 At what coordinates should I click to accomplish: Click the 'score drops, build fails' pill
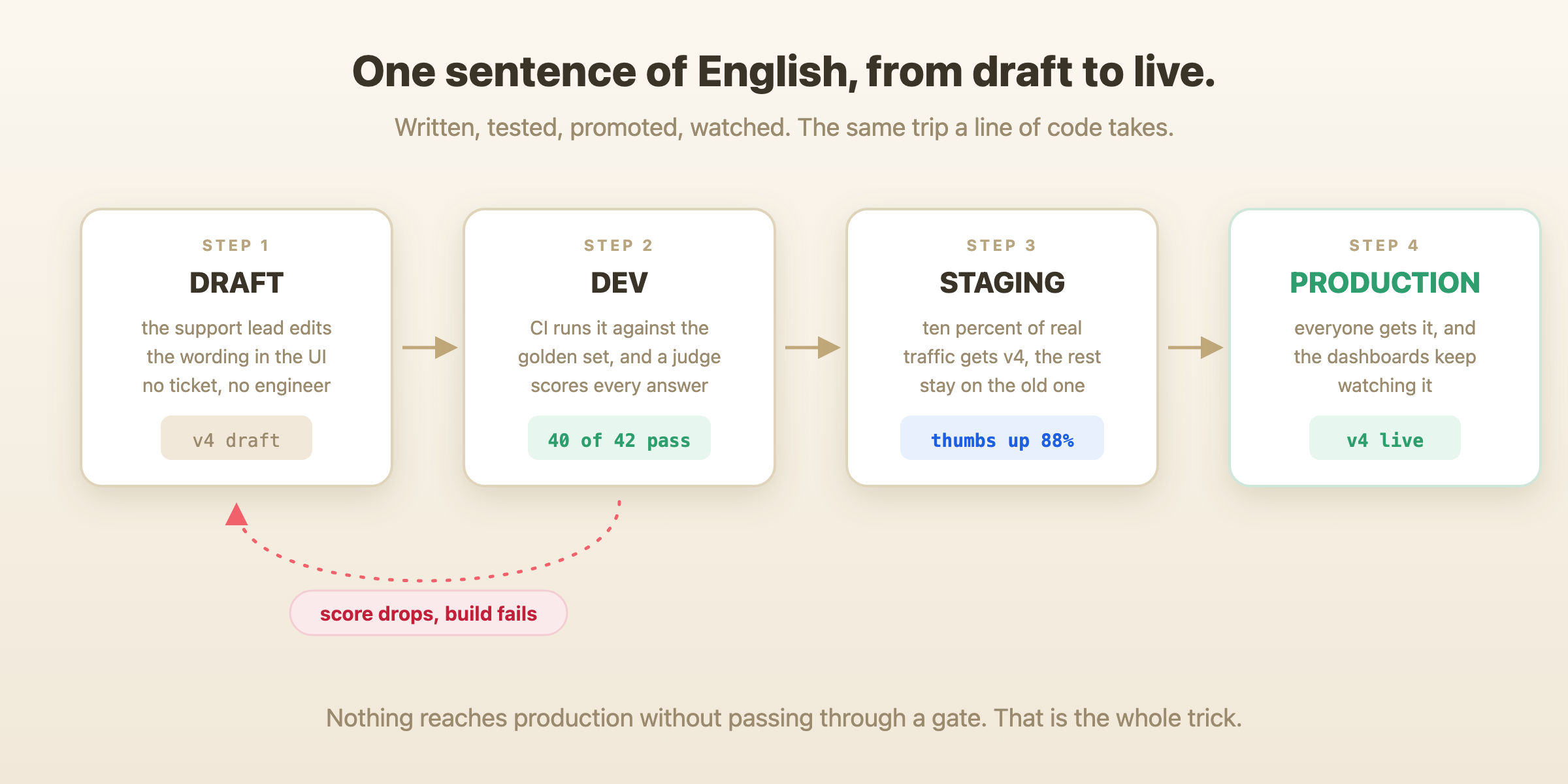point(429,613)
